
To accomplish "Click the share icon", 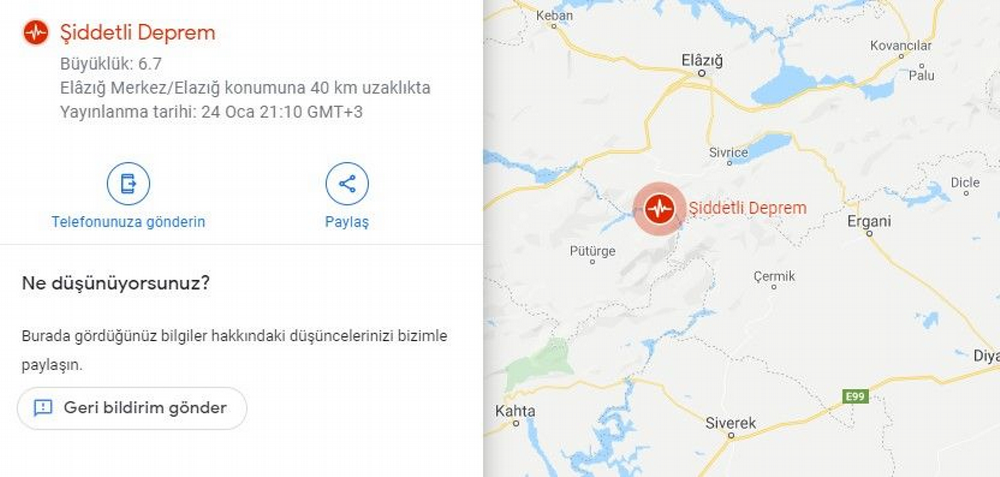I will click(347, 184).
